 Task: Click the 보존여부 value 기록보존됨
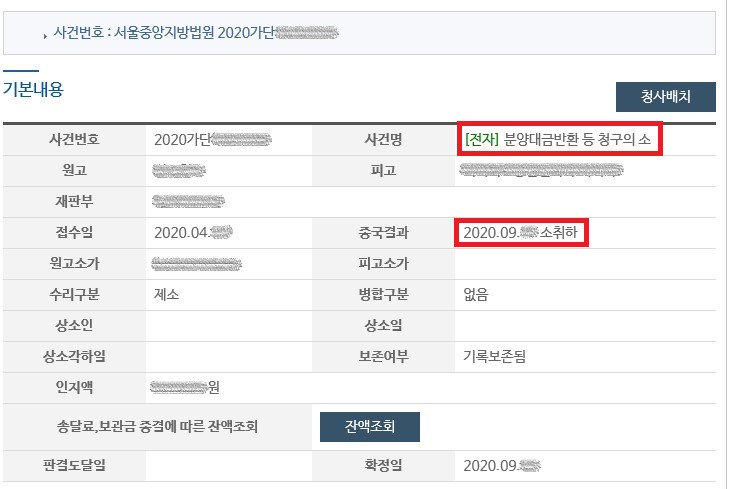click(x=494, y=357)
